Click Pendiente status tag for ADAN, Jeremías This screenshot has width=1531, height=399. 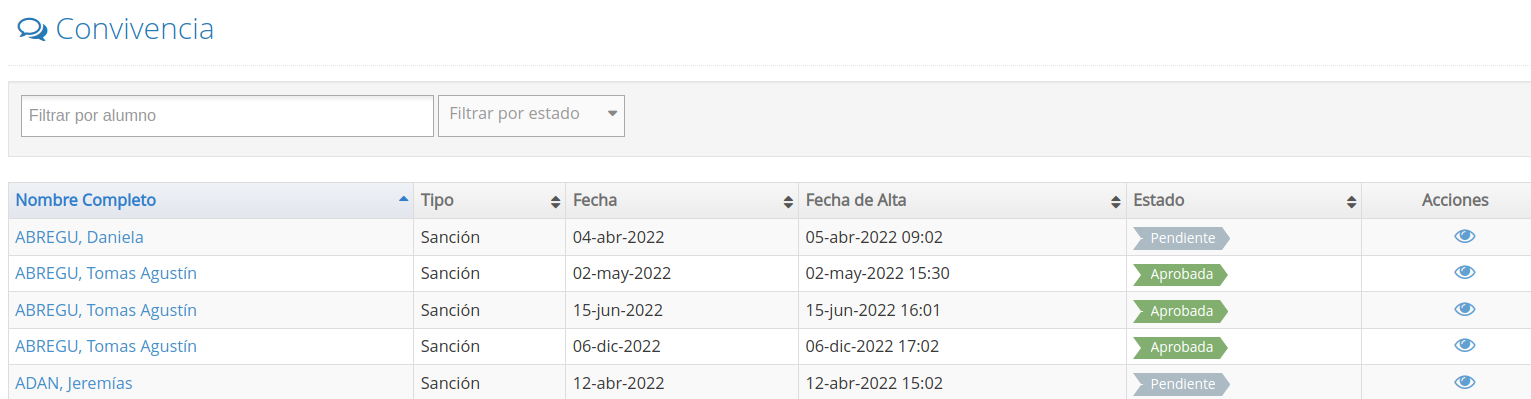click(1181, 384)
